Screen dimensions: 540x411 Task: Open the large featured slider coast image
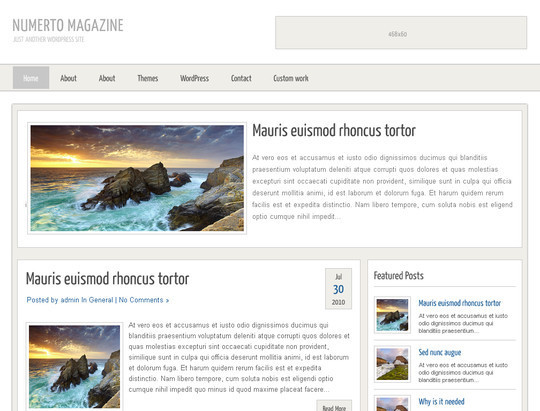[137, 178]
